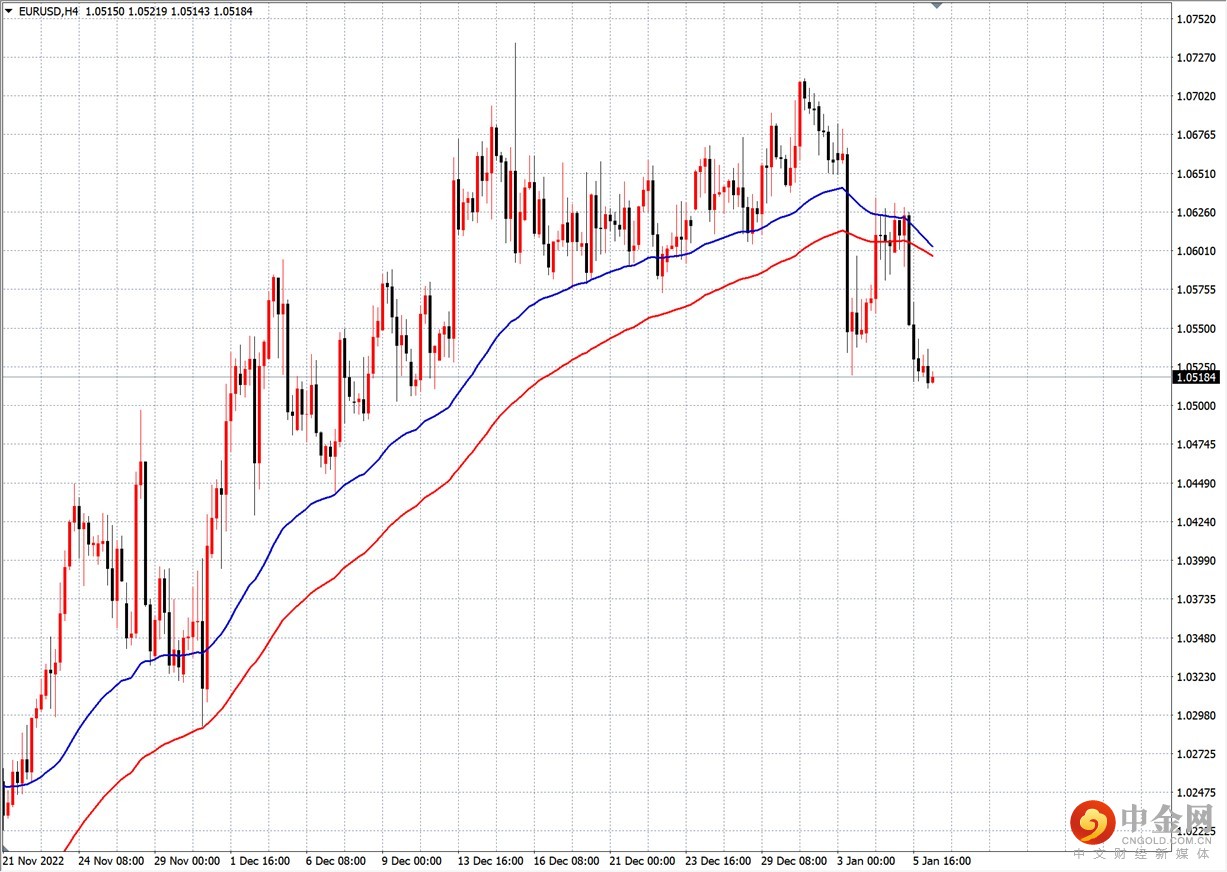Click the 21 Nov 2022 time label
Image resolution: width=1227 pixels, height=872 pixels.
(35, 860)
